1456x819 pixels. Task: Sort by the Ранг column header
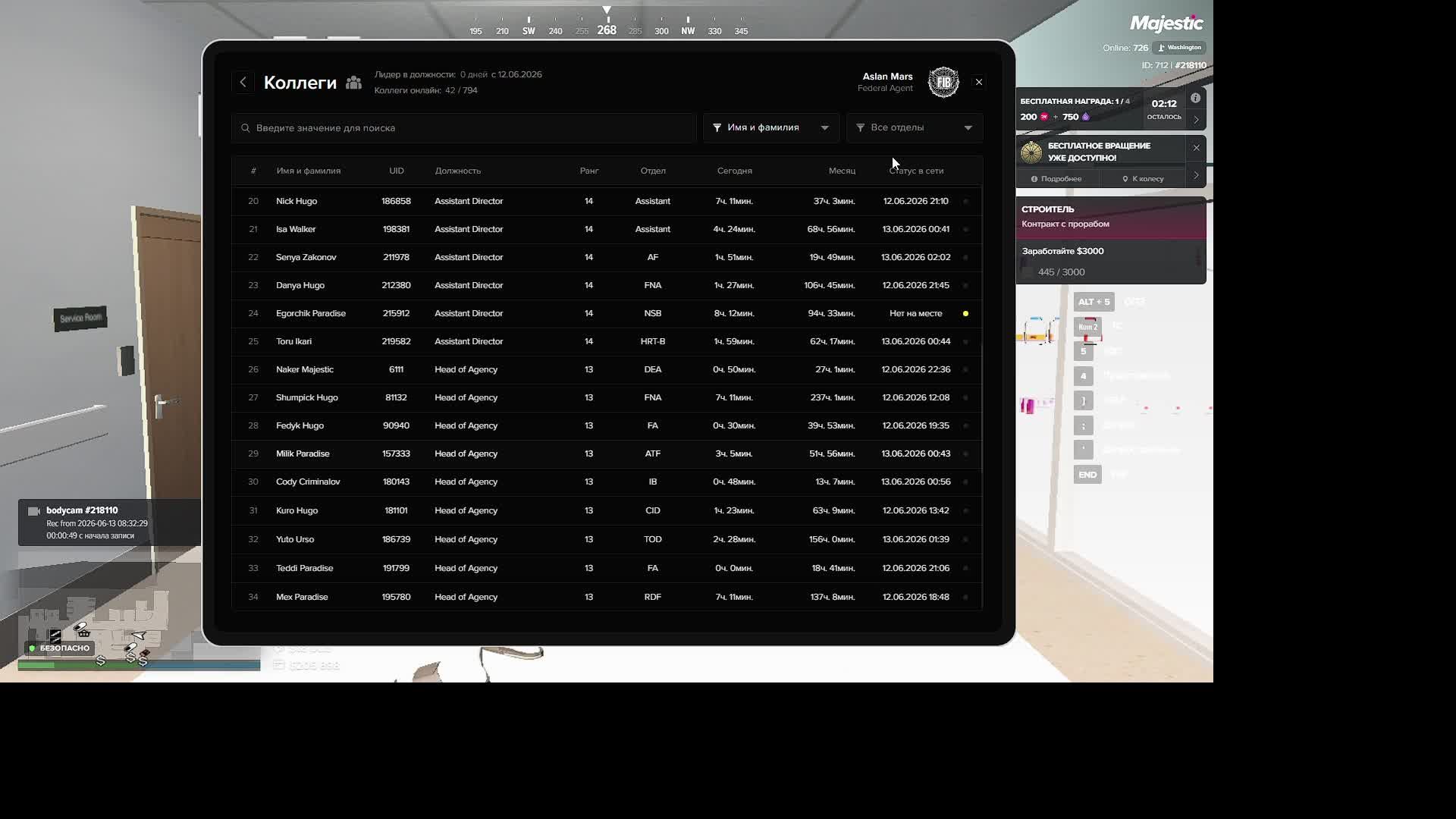tap(589, 171)
